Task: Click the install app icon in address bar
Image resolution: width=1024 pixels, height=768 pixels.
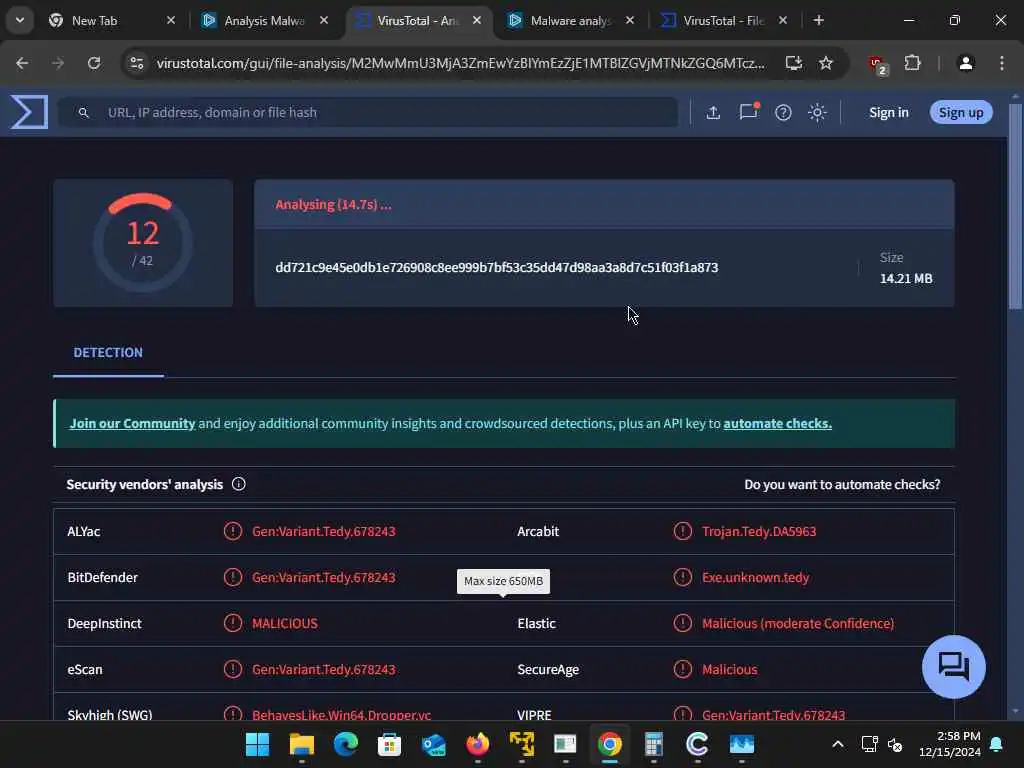Action: (x=793, y=63)
